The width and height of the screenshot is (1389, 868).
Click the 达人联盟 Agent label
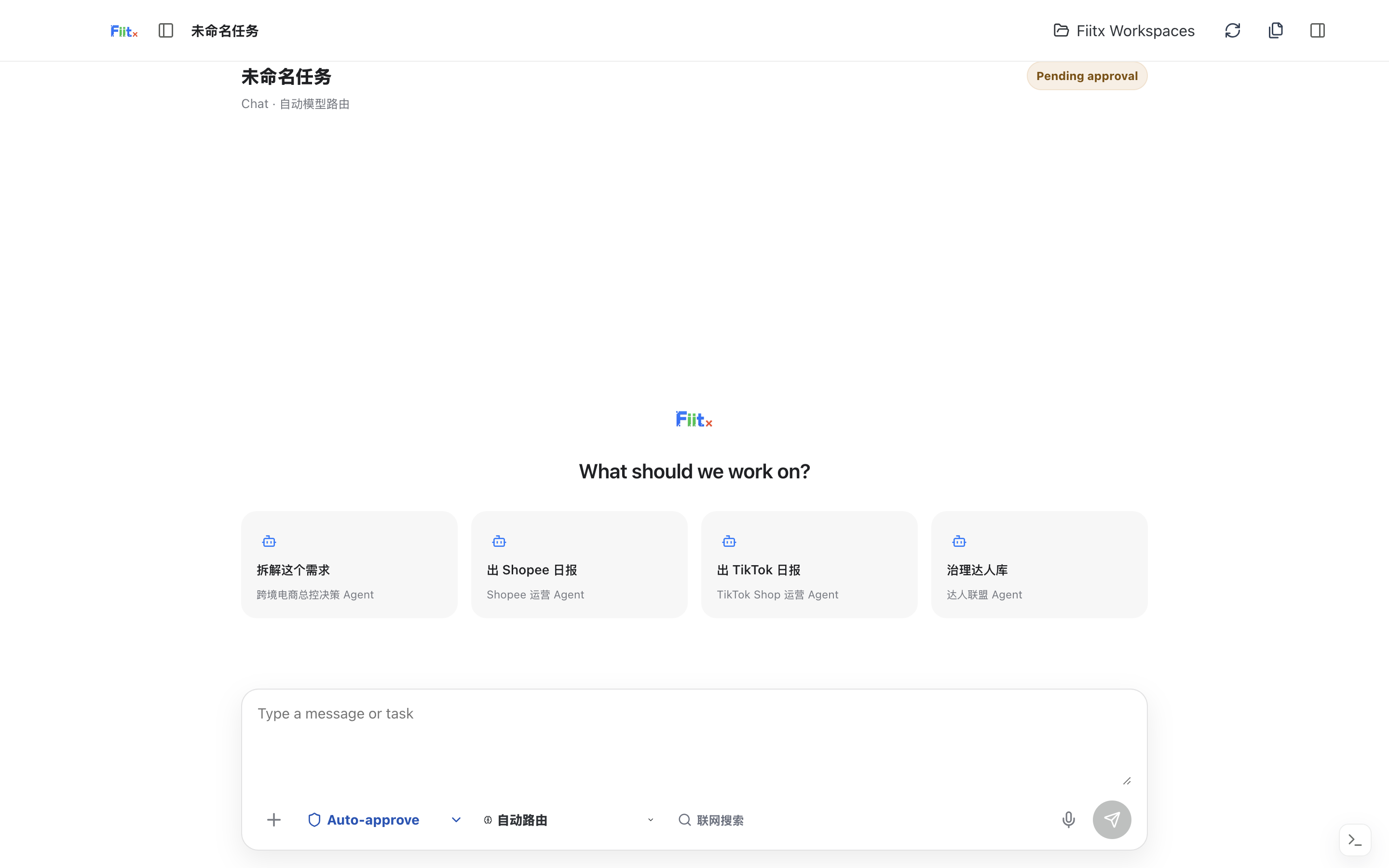point(984,595)
